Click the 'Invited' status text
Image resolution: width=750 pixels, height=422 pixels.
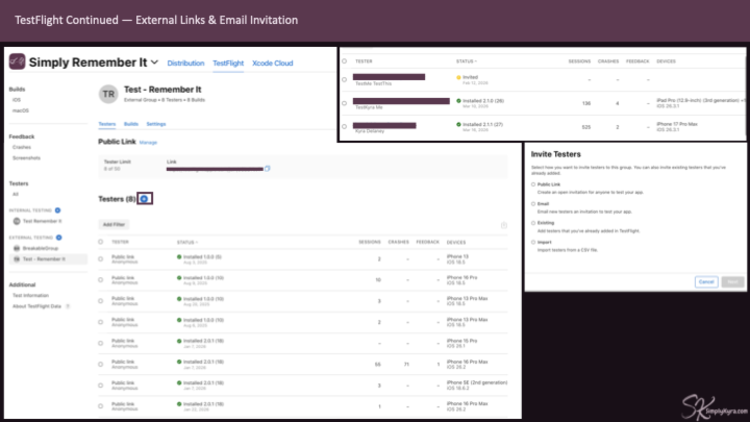click(470, 77)
